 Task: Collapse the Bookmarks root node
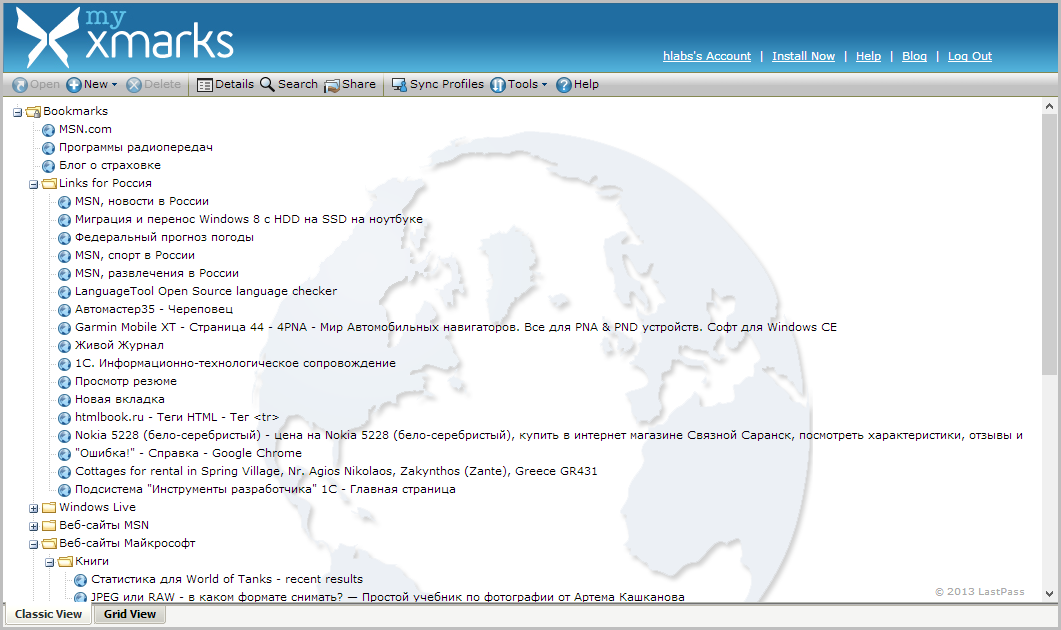pyautogui.click(x=18, y=112)
